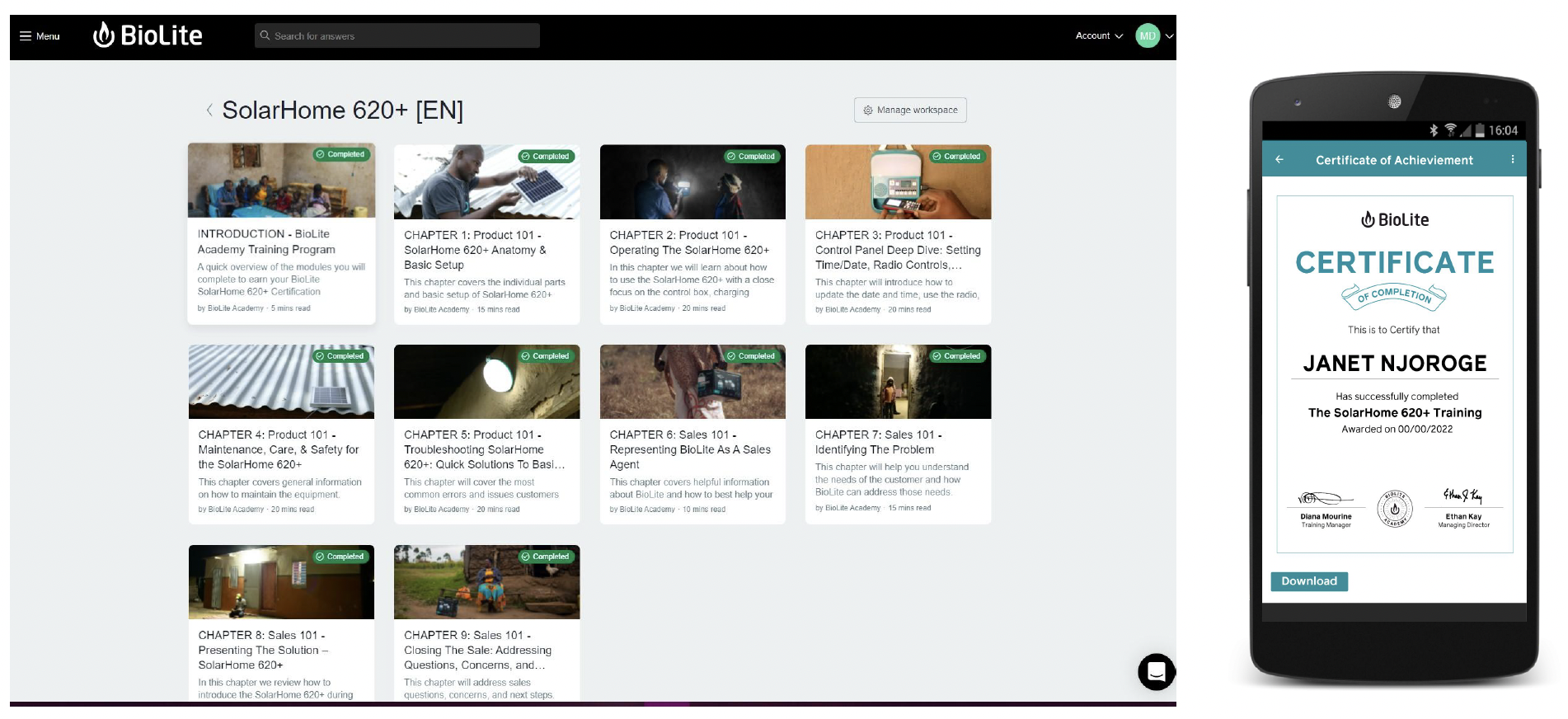Click Completed badge on Chapter 7 card

(x=957, y=356)
